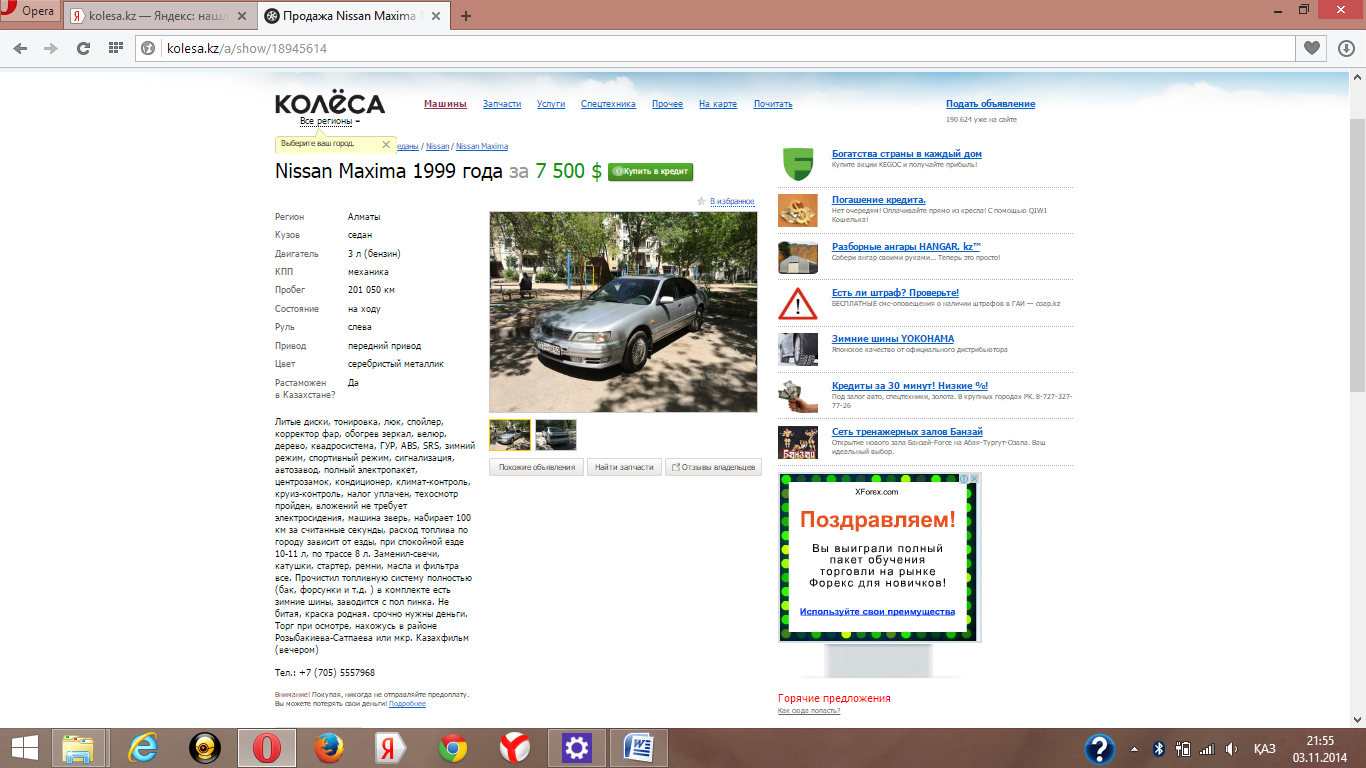Click Отзывы владельцев button

(714, 467)
